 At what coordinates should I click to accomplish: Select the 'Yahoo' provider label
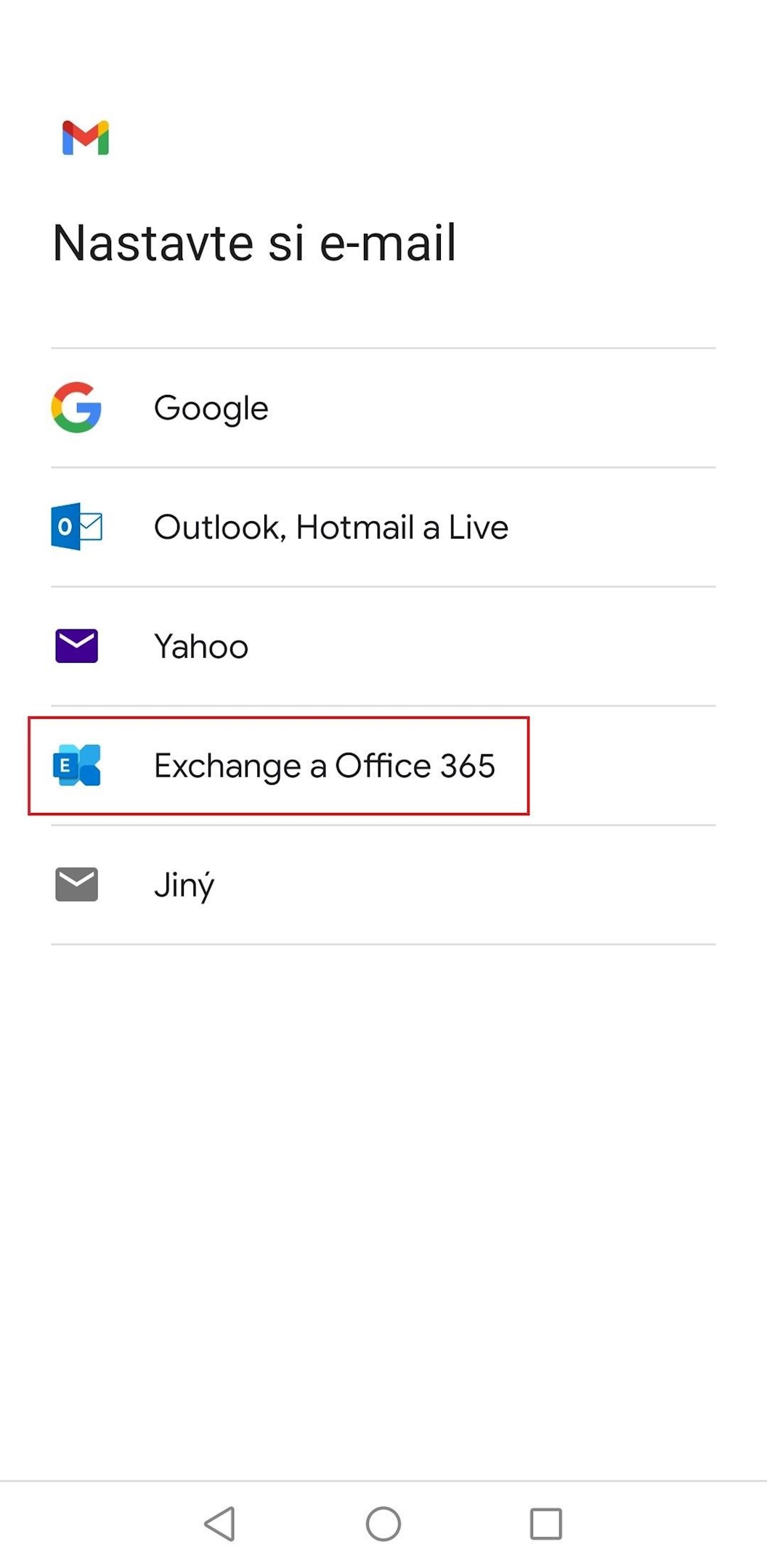coord(201,646)
